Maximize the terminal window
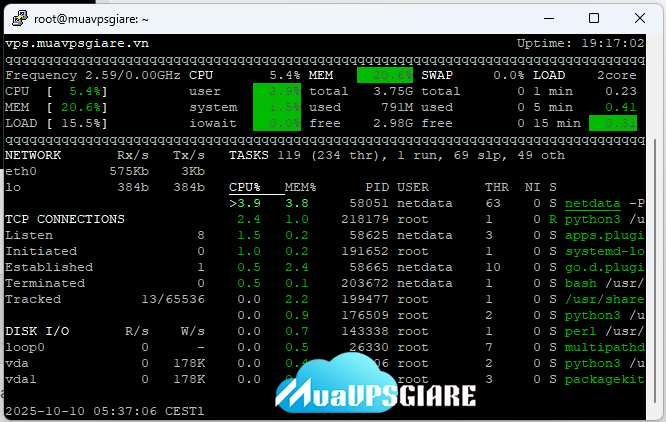 tap(593, 18)
